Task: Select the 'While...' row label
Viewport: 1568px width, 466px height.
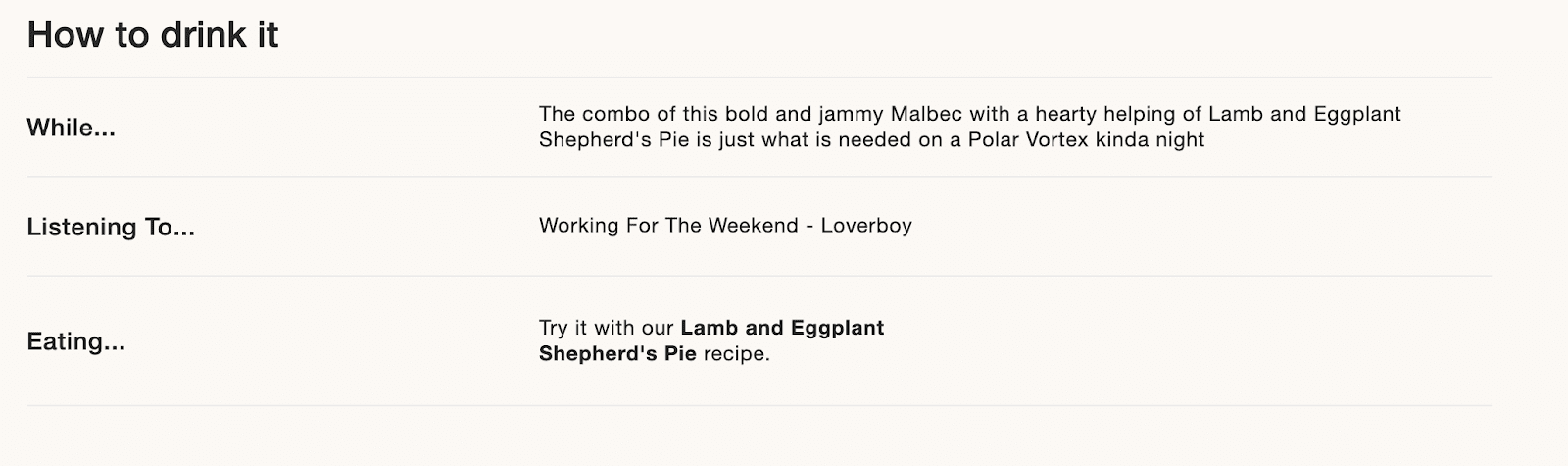Action: coord(71,128)
